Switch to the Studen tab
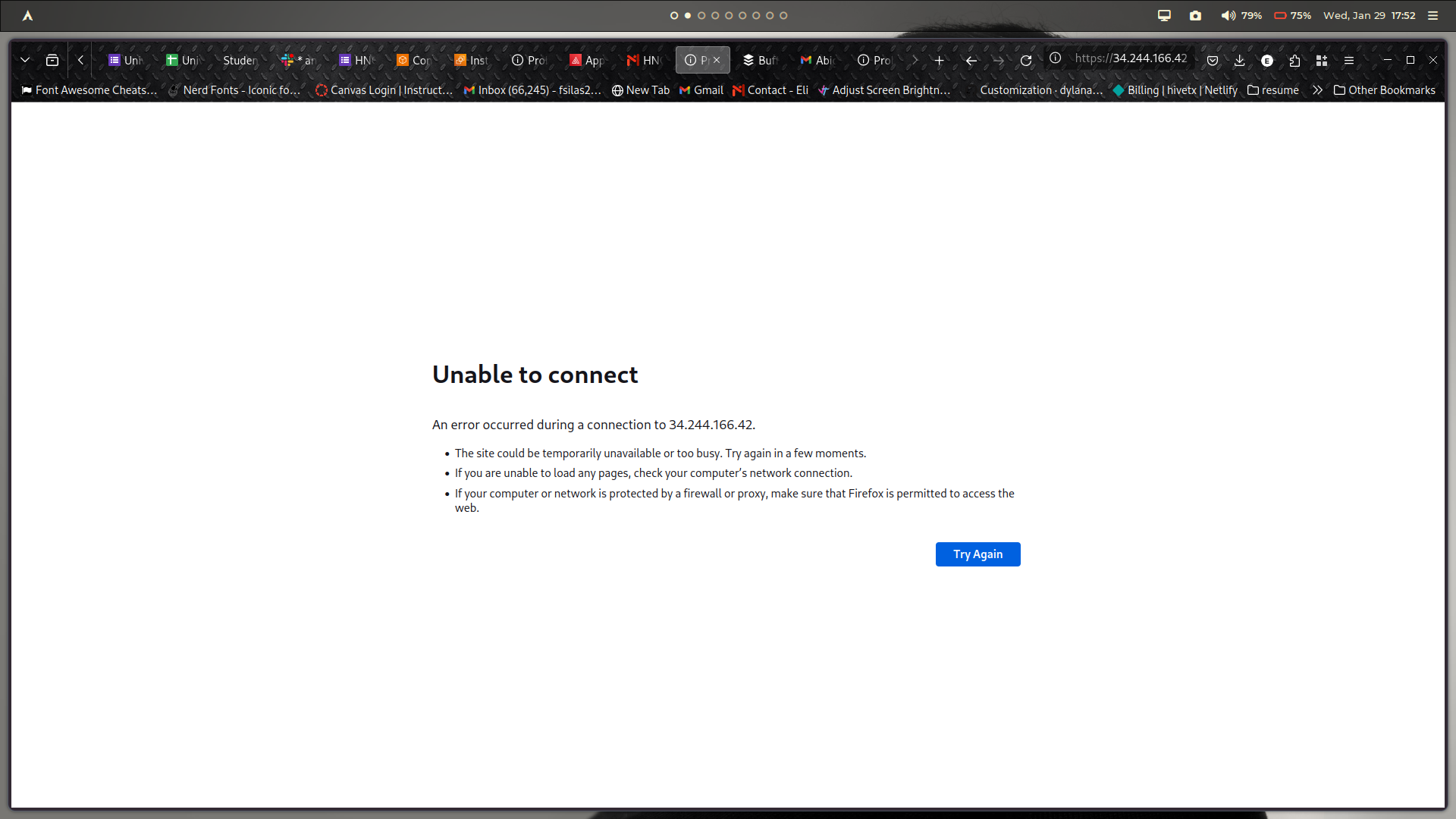The image size is (1456, 819). click(240, 61)
